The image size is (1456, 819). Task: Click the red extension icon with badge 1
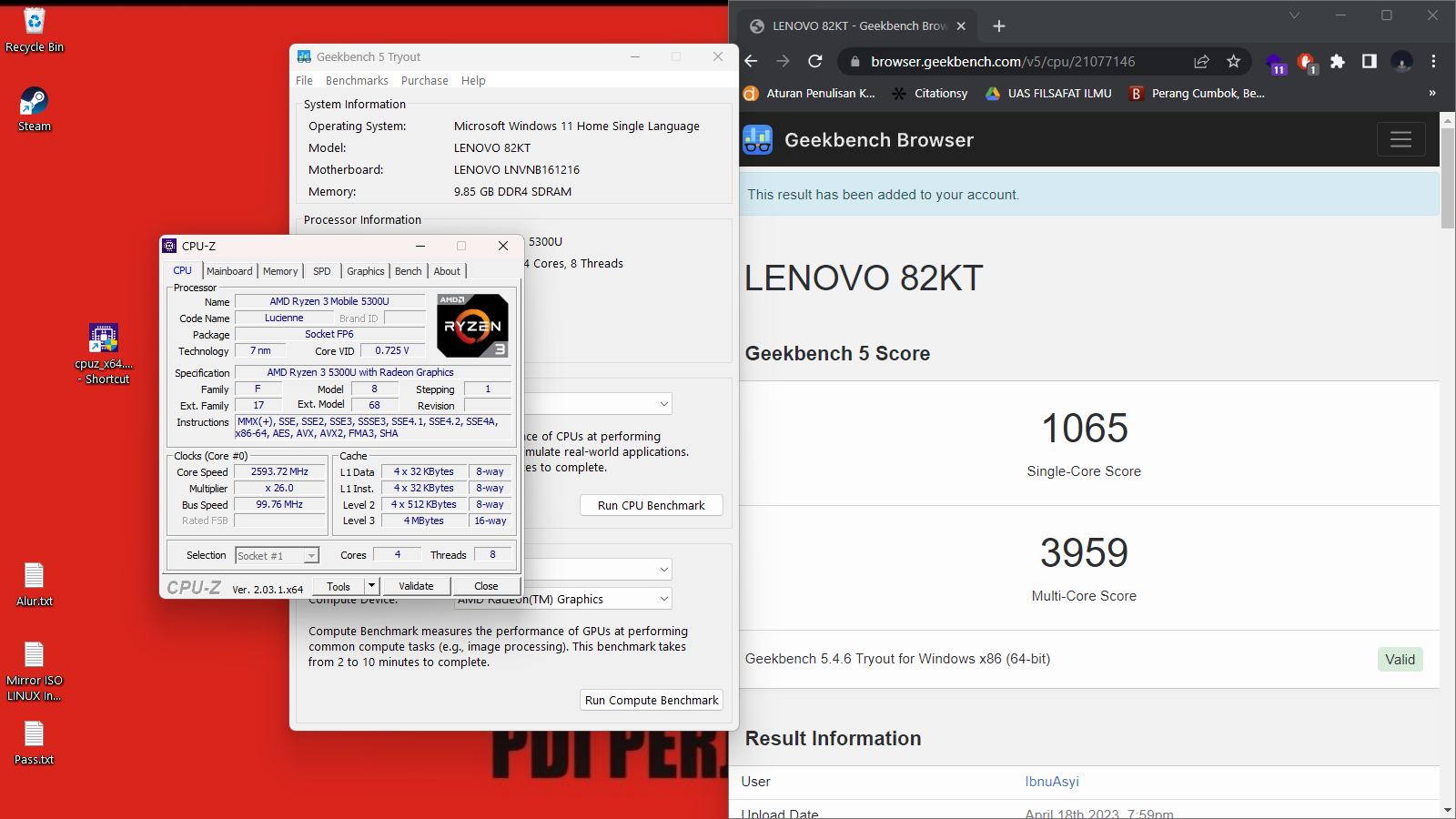(x=1306, y=62)
